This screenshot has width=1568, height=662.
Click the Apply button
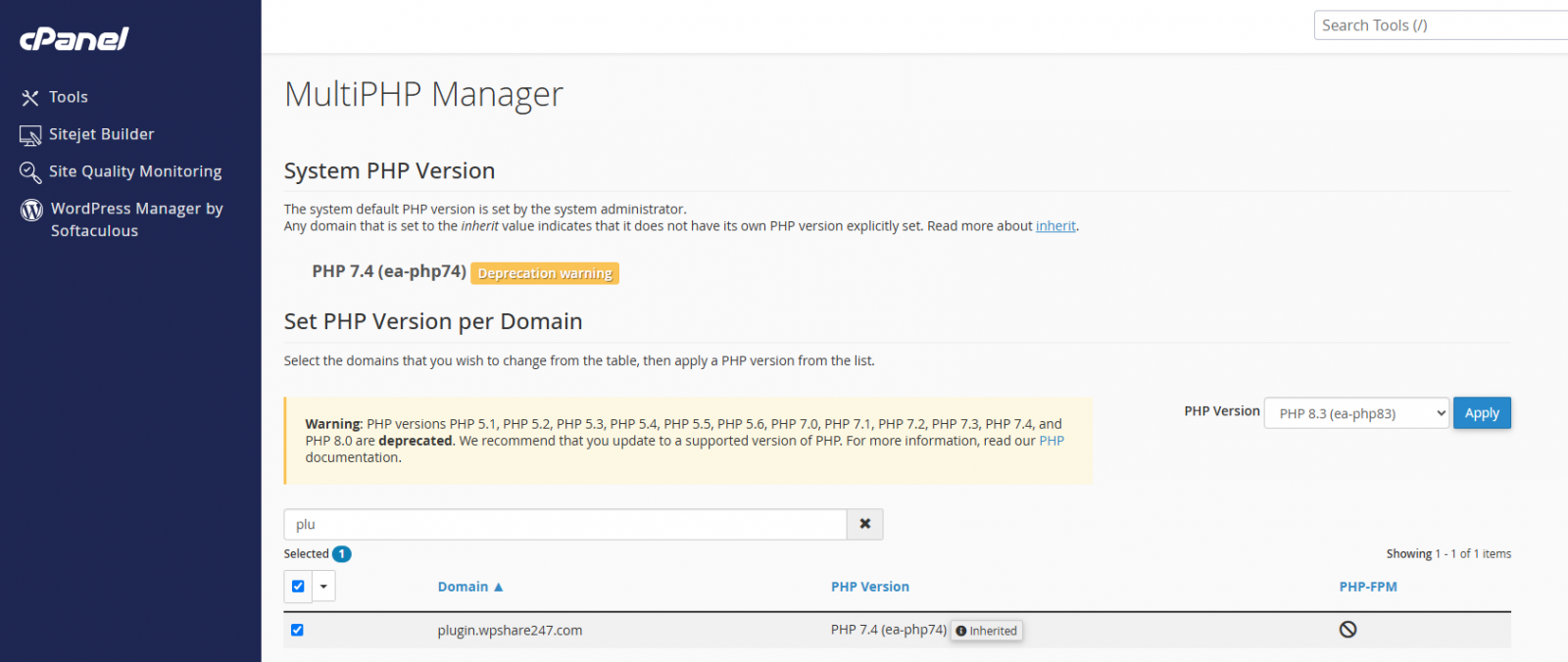[1481, 413]
